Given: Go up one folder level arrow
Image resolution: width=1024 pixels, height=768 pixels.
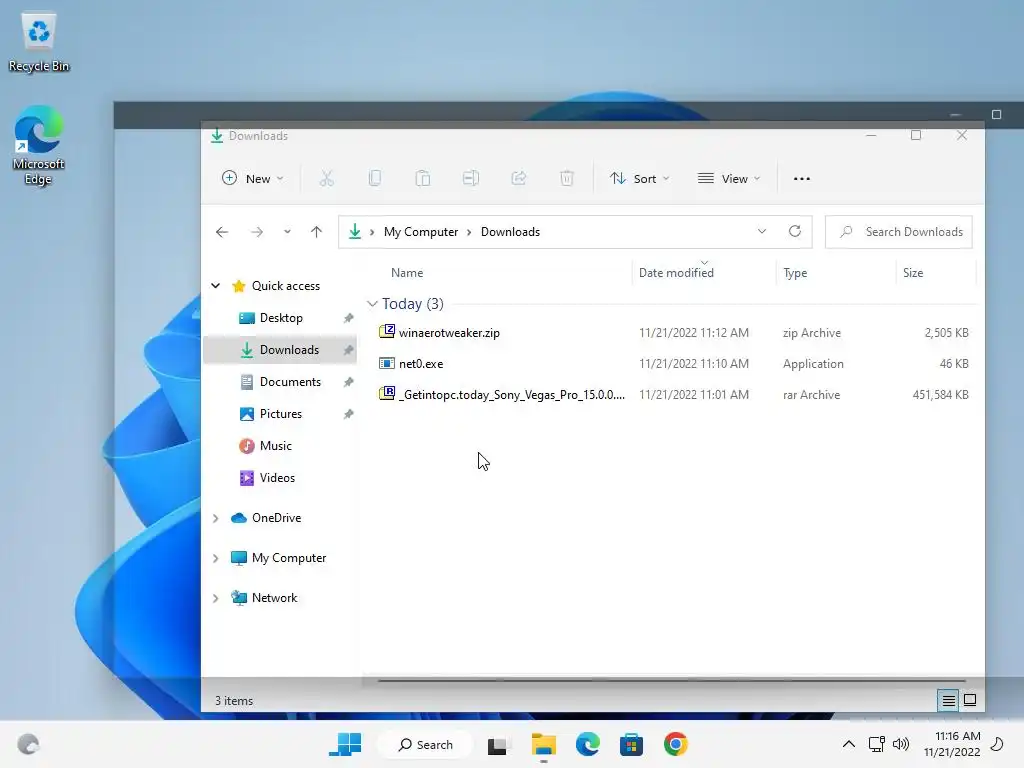Looking at the screenshot, I should (317, 232).
